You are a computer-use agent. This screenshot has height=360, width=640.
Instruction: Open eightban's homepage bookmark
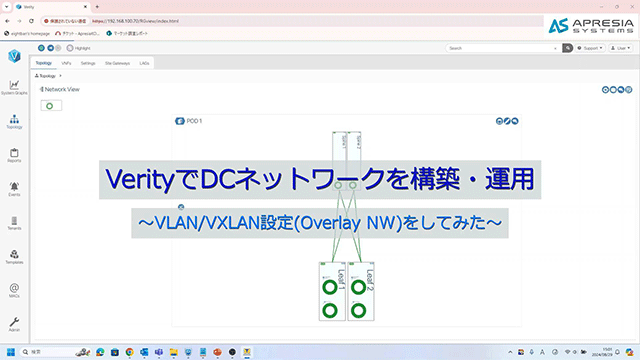(27, 33)
